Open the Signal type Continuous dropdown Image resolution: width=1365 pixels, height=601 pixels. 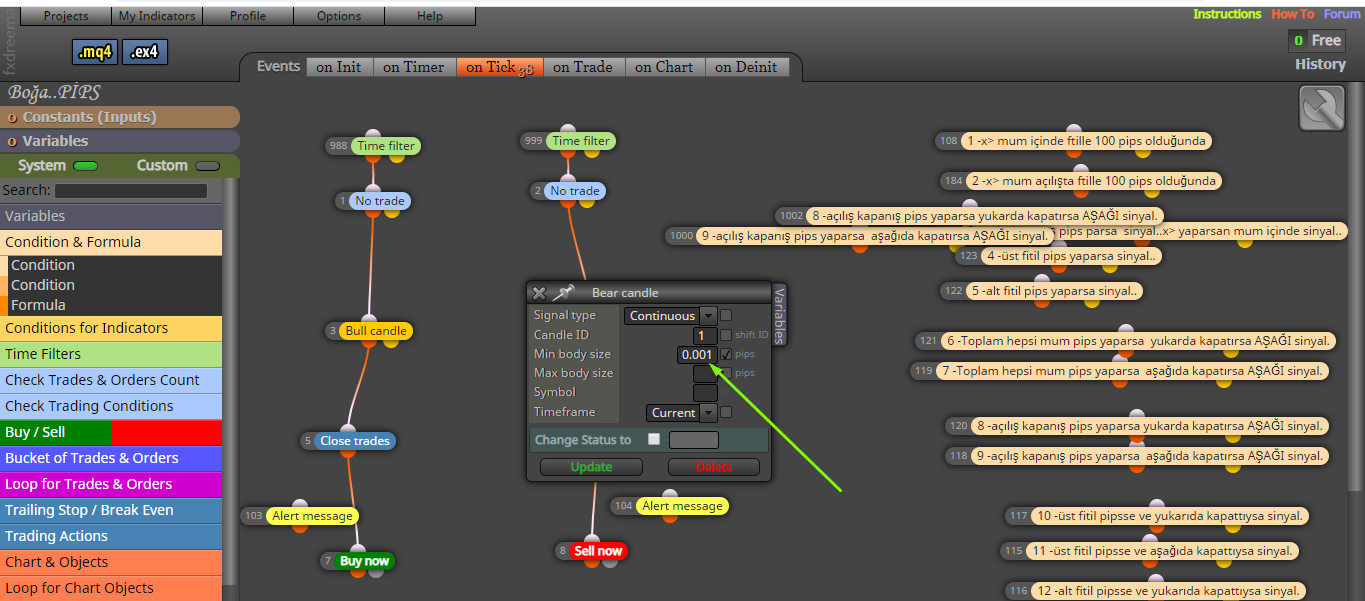click(x=671, y=316)
